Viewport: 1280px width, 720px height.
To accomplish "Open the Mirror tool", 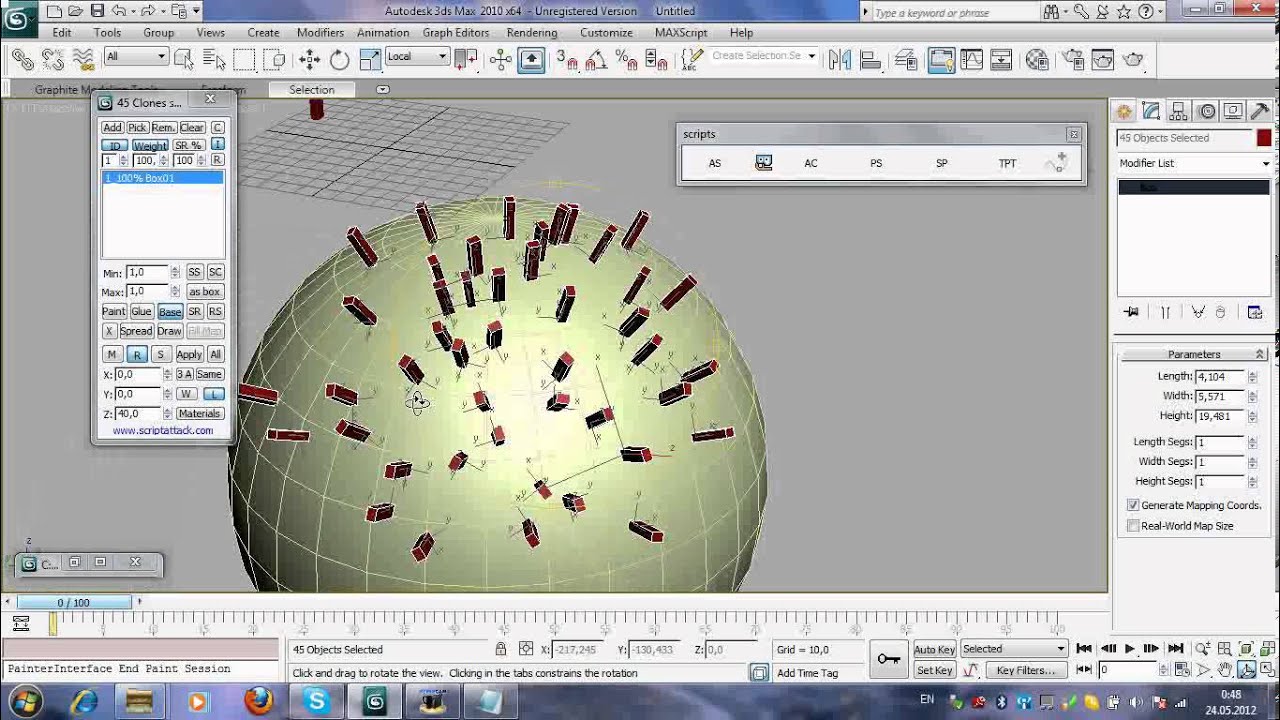I will pyautogui.click(x=841, y=60).
